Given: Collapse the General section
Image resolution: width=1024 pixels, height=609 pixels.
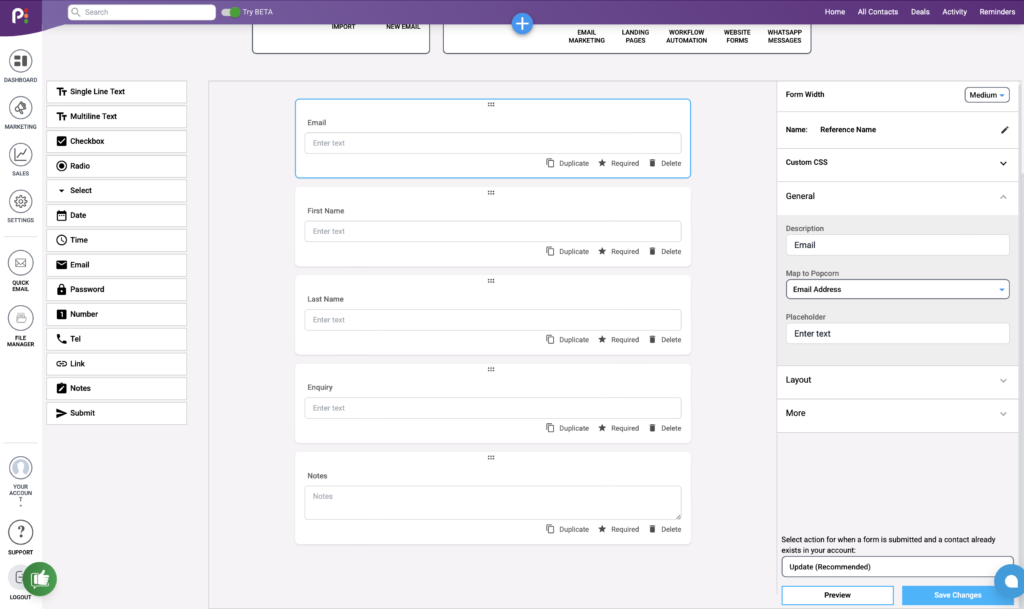Looking at the screenshot, I should (897, 196).
